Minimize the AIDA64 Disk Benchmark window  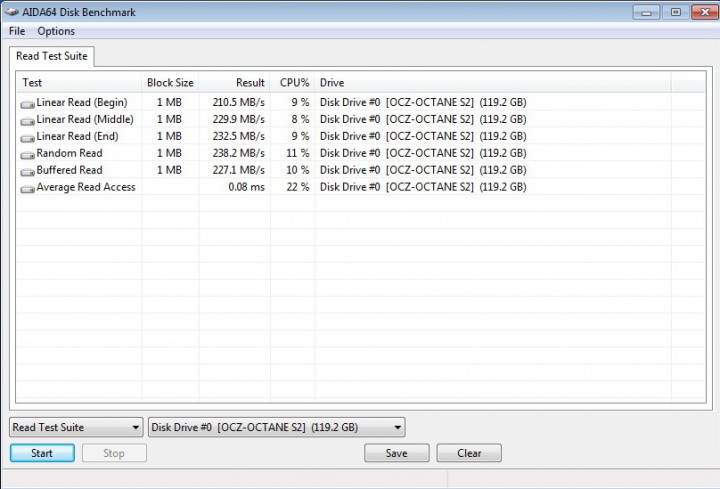(647, 12)
